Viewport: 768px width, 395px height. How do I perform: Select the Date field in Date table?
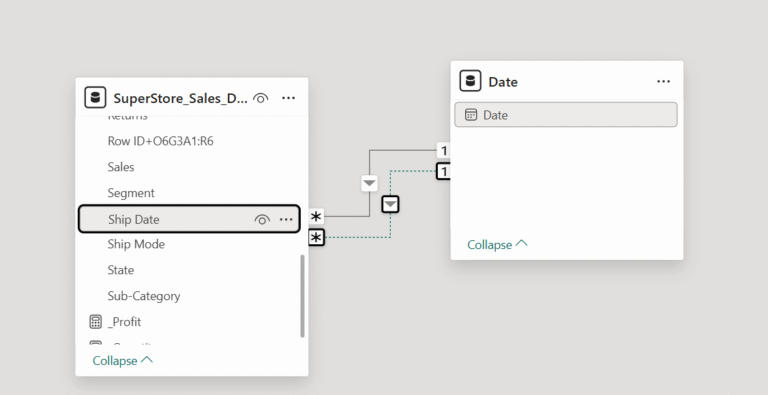(x=566, y=115)
